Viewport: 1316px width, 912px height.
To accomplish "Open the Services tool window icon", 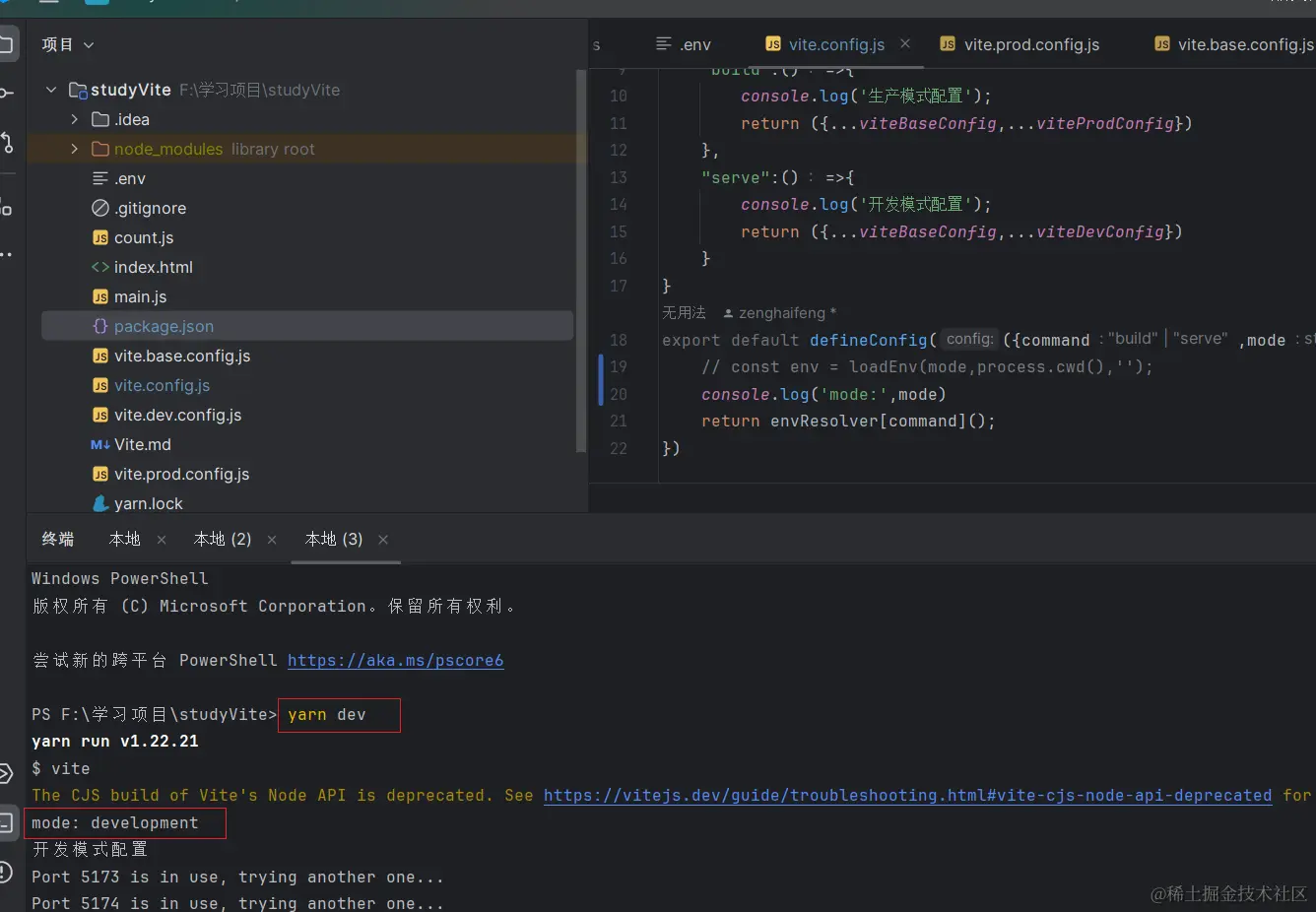I will point(6,773).
